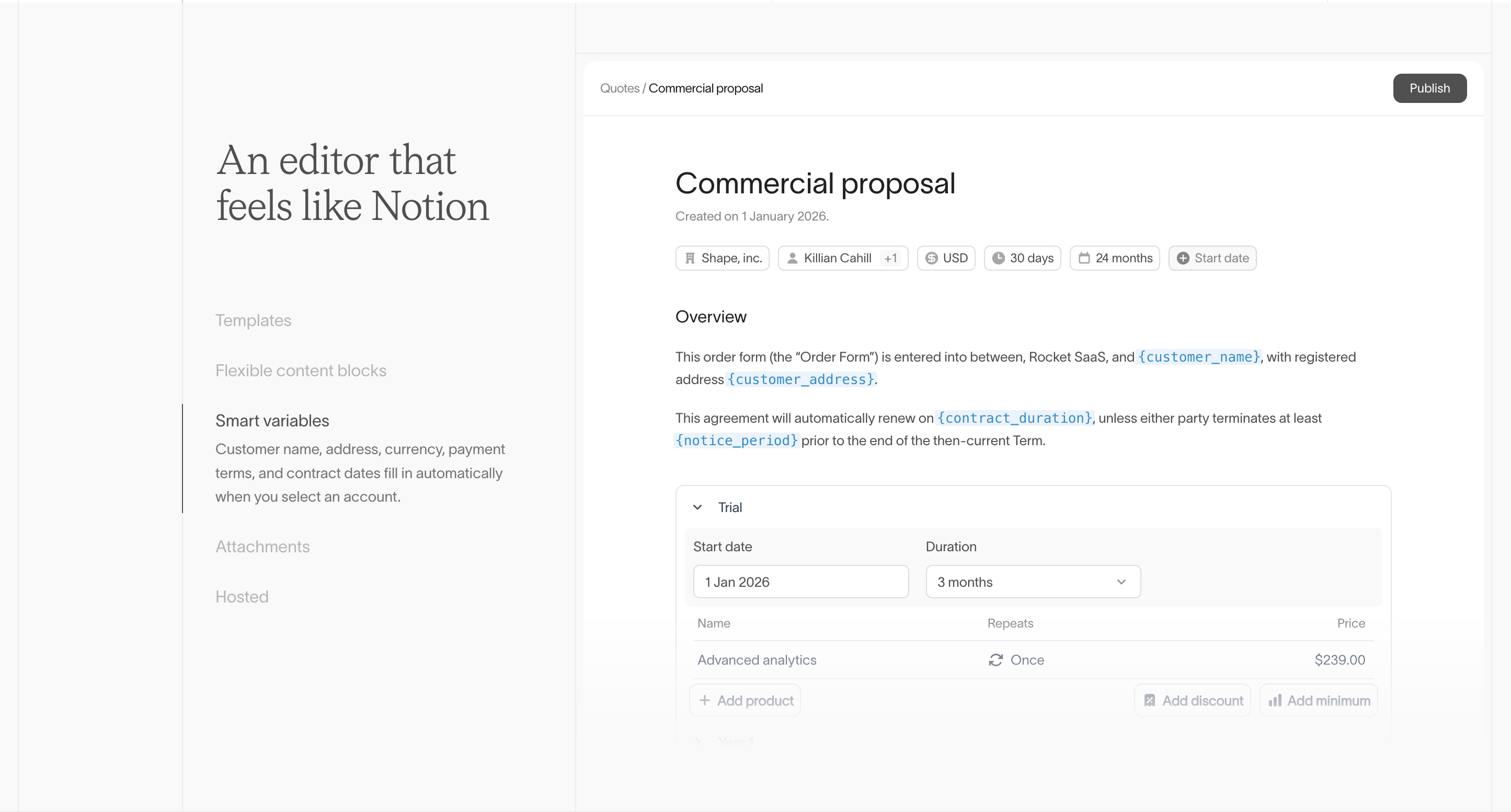Click the Start date field showing 1 Jan 2026
1511x812 pixels.
(800, 582)
